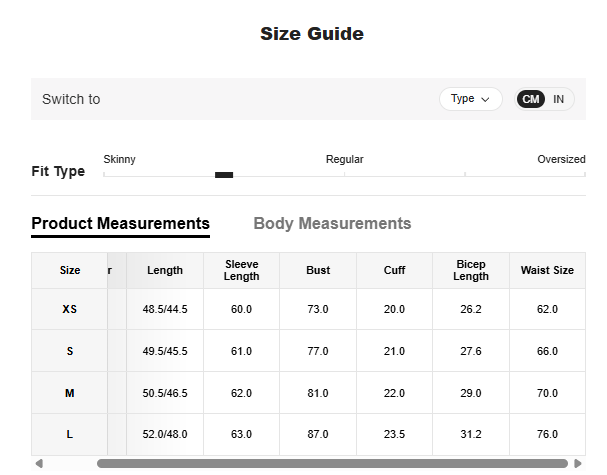Viewport: 607px width, 475px height.
Task: Click the Cuff column header
Action: pos(395,270)
